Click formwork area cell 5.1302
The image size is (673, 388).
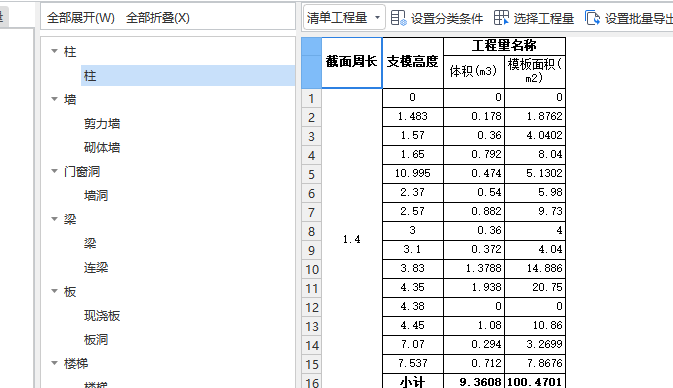point(535,174)
